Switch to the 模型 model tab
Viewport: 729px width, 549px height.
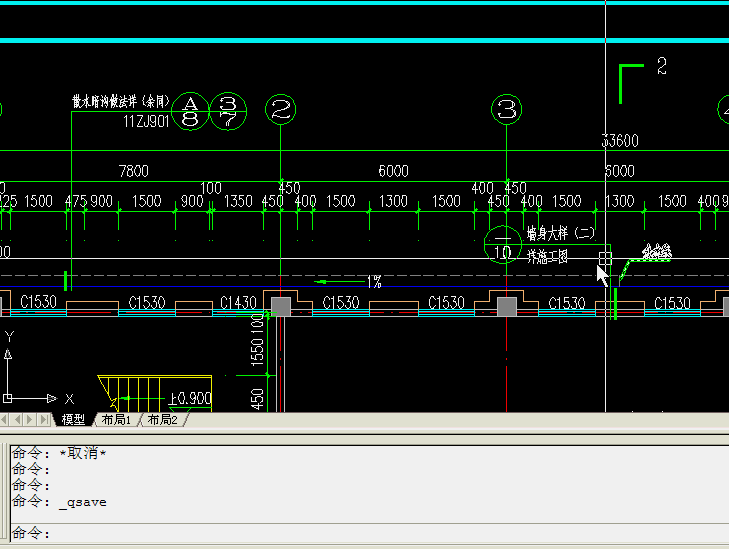click(74, 420)
